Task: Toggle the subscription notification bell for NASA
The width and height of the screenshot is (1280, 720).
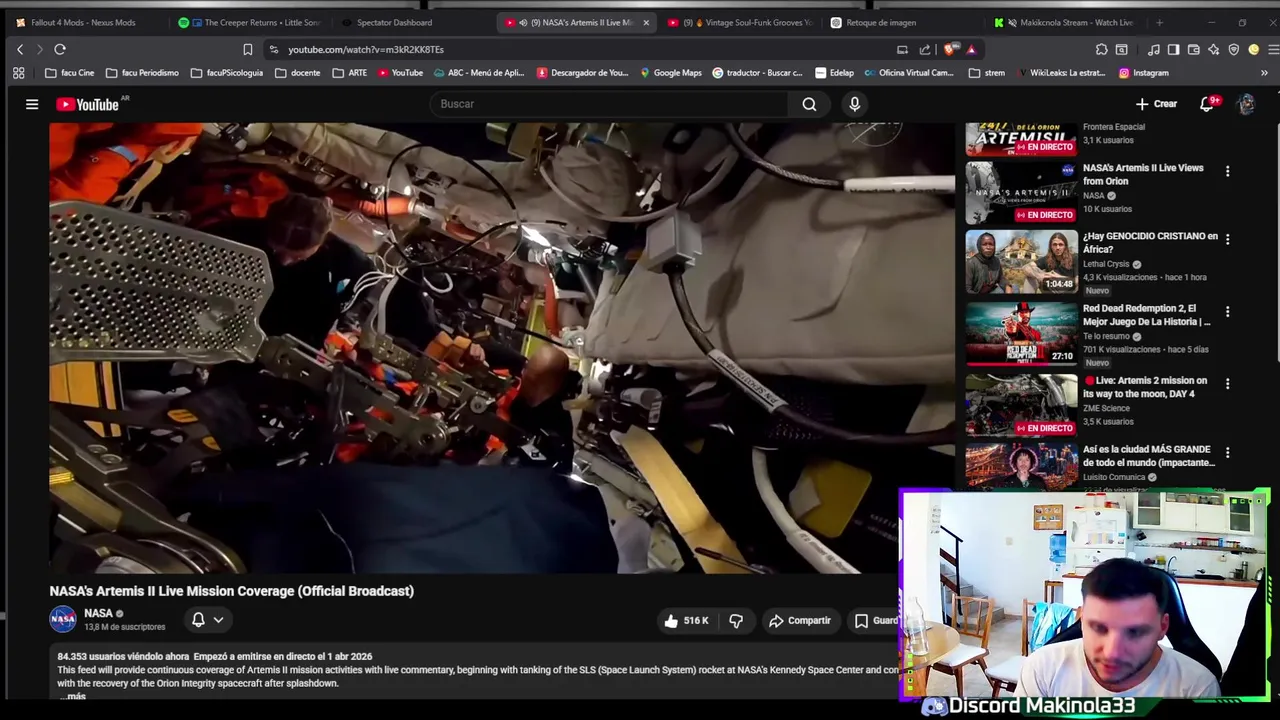Action: (x=207, y=620)
